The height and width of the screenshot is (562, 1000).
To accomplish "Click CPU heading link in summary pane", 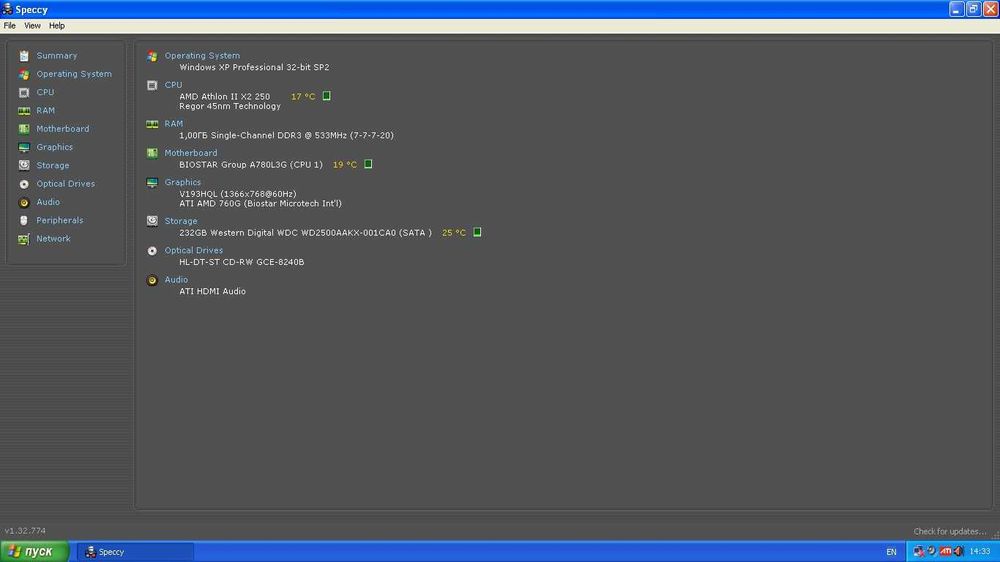I will (x=173, y=85).
